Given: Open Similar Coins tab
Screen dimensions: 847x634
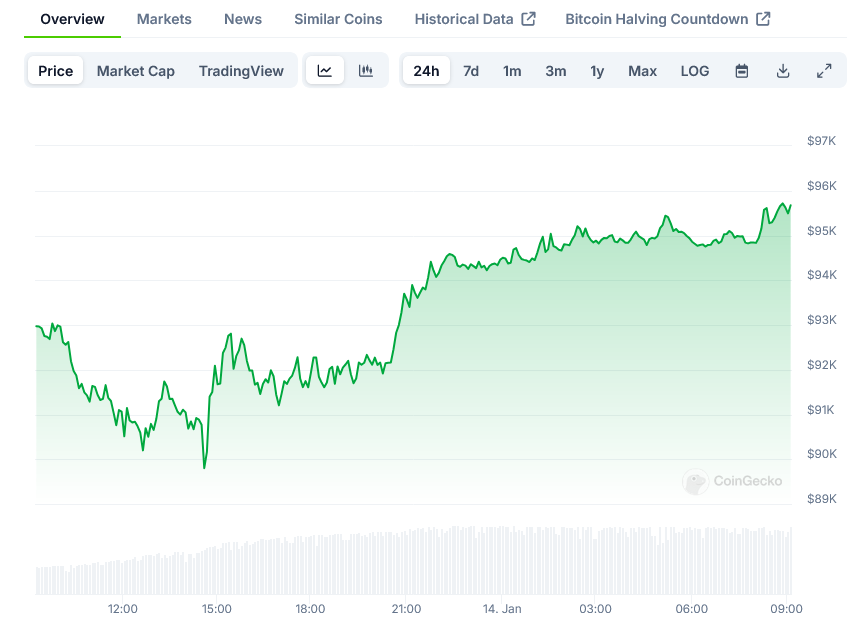Looking at the screenshot, I should tap(338, 19).
